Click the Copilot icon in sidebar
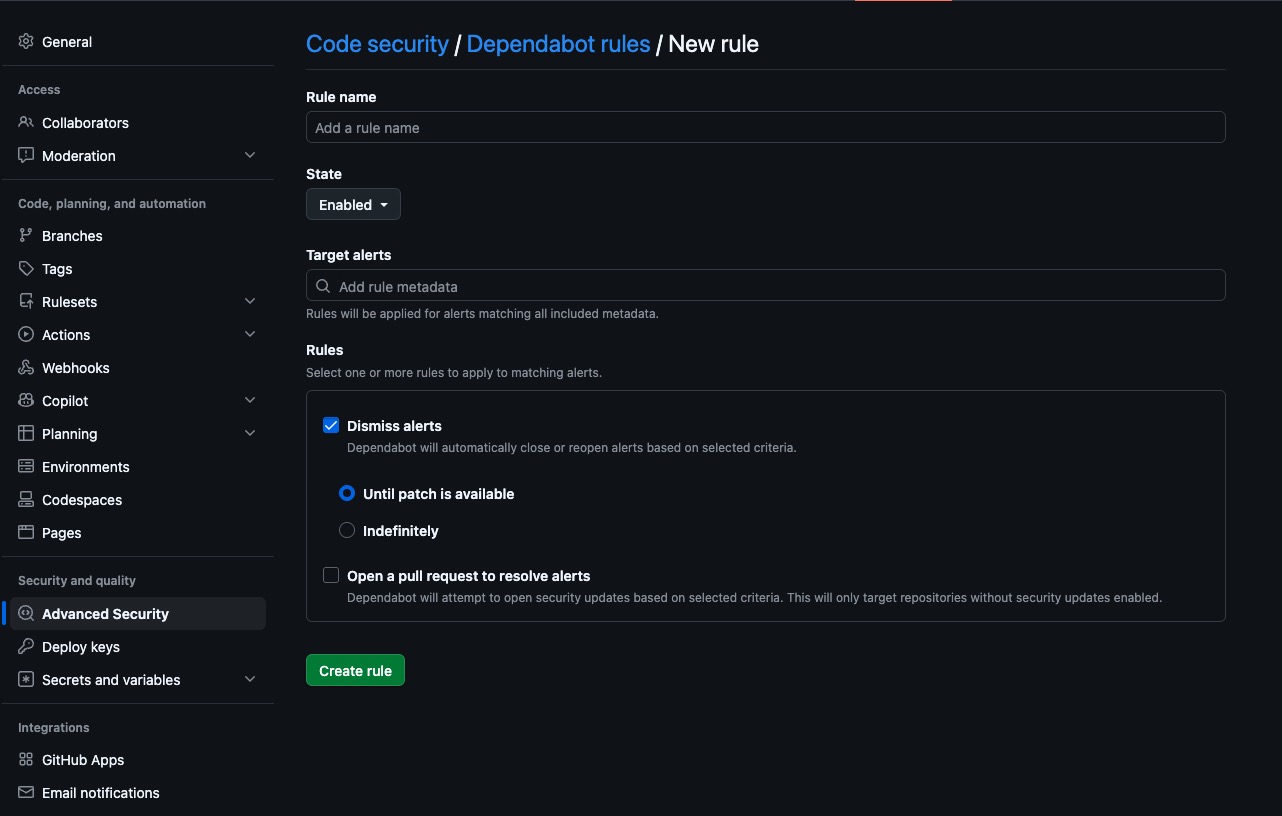The image size is (1282, 816). [x=26, y=401]
